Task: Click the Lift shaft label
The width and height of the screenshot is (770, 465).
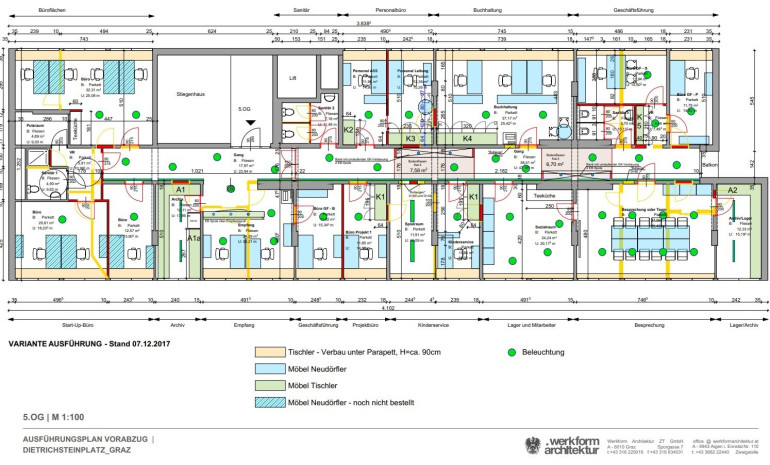Action: [292, 76]
